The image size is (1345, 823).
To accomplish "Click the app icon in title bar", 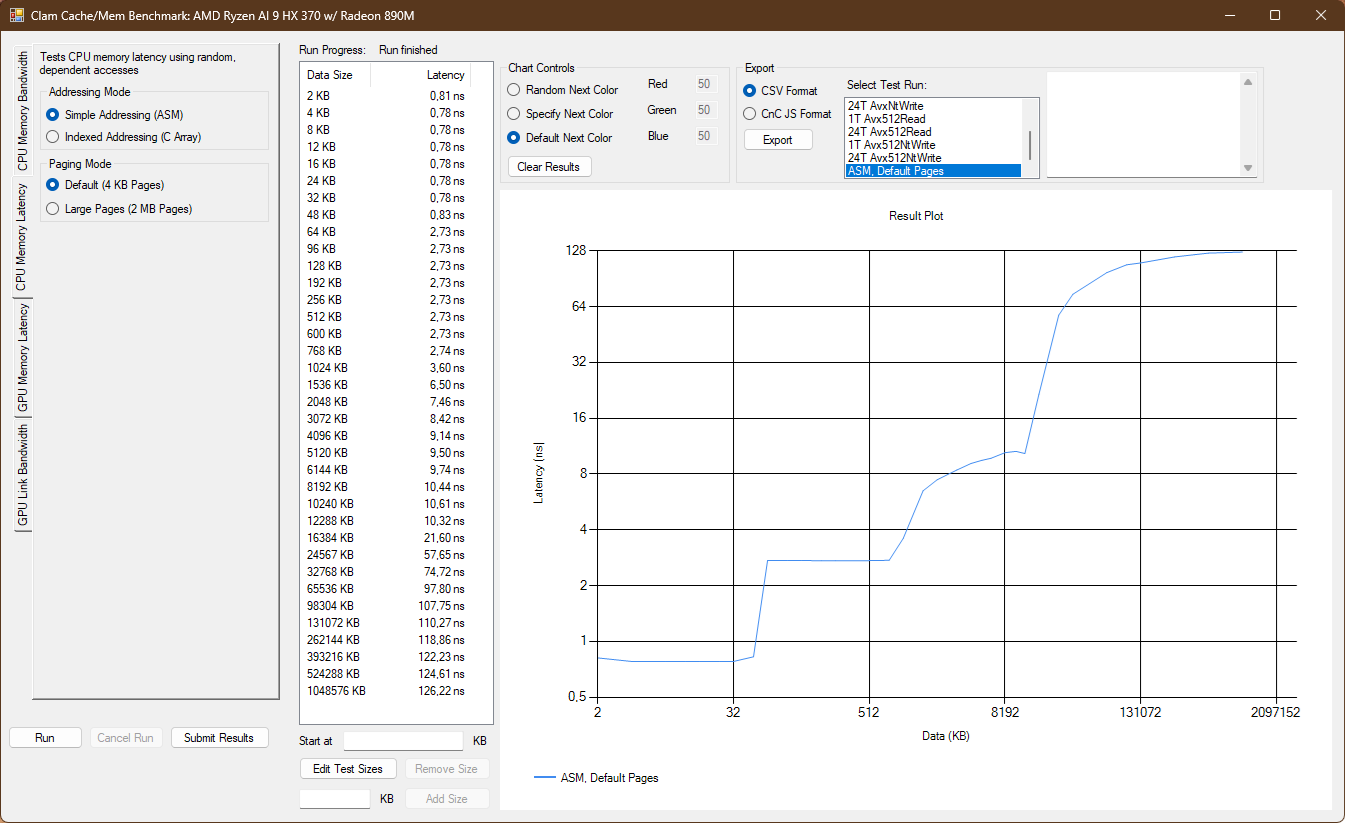I will (x=16, y=15).
